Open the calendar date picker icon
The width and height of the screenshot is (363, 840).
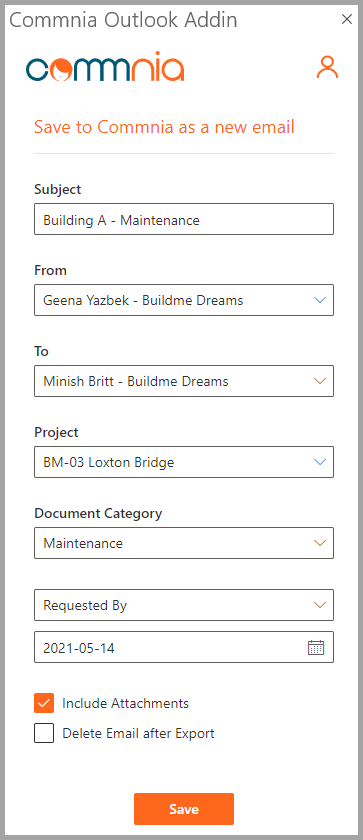tap(316, 647)
